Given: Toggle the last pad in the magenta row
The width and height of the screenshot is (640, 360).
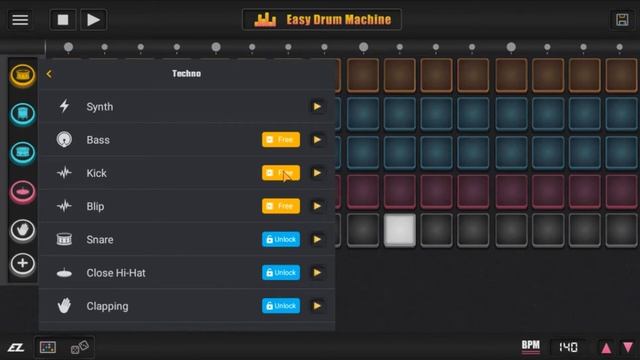Looking at the screenshot, I should tap(621, 191).
